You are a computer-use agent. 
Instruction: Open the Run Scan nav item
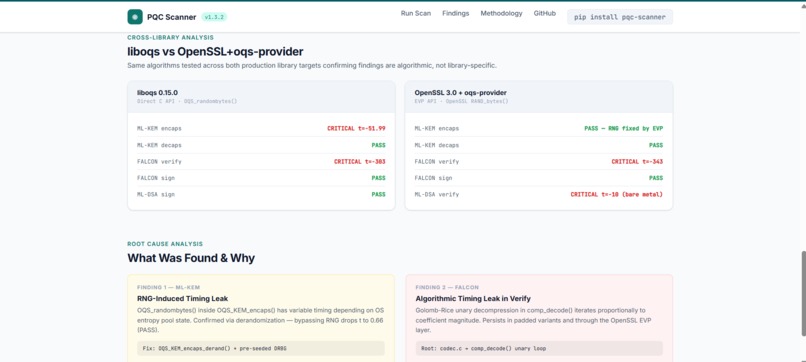pos(416,13)
